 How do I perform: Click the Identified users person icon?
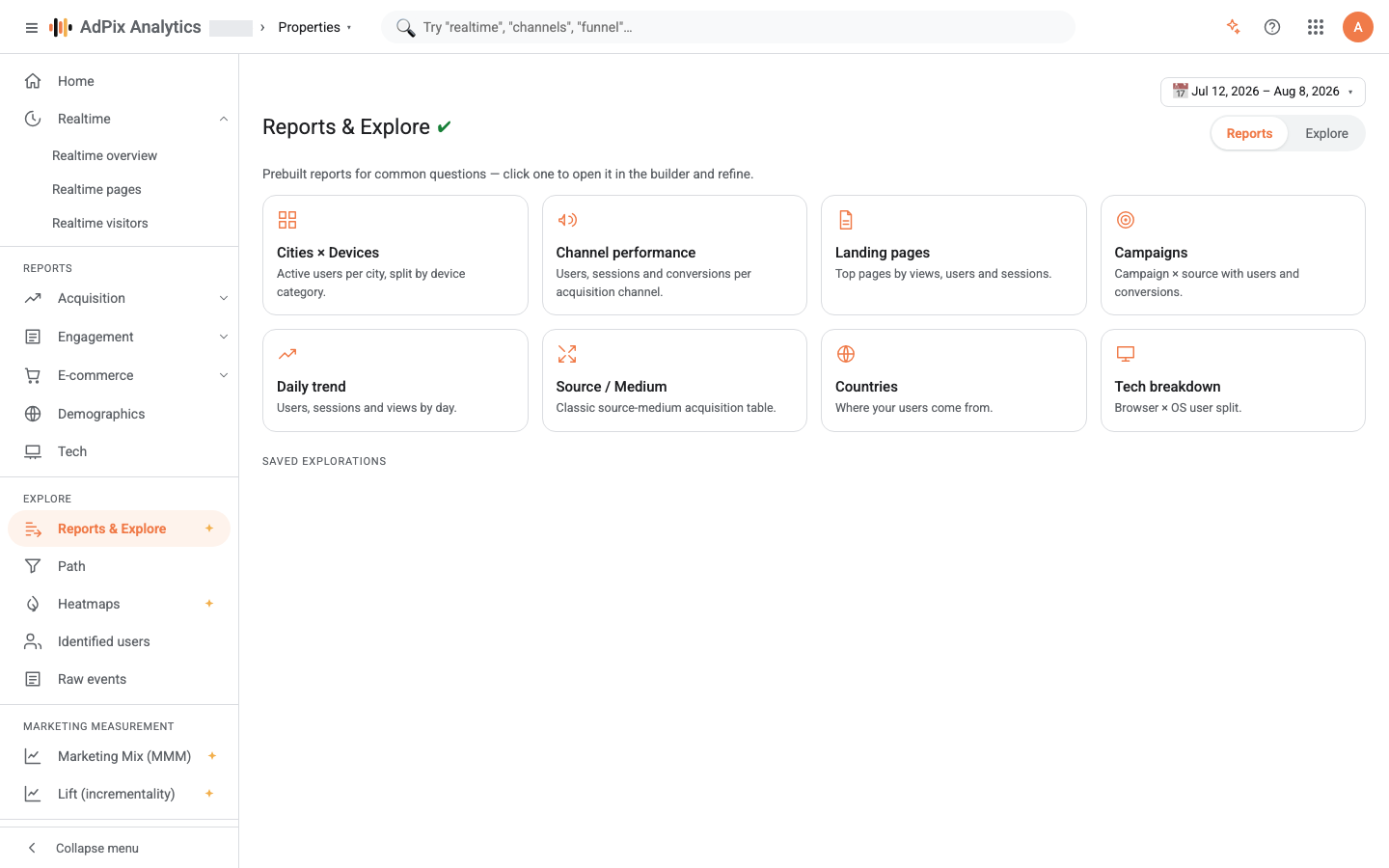pyautogui.click(x=33, y=641)
